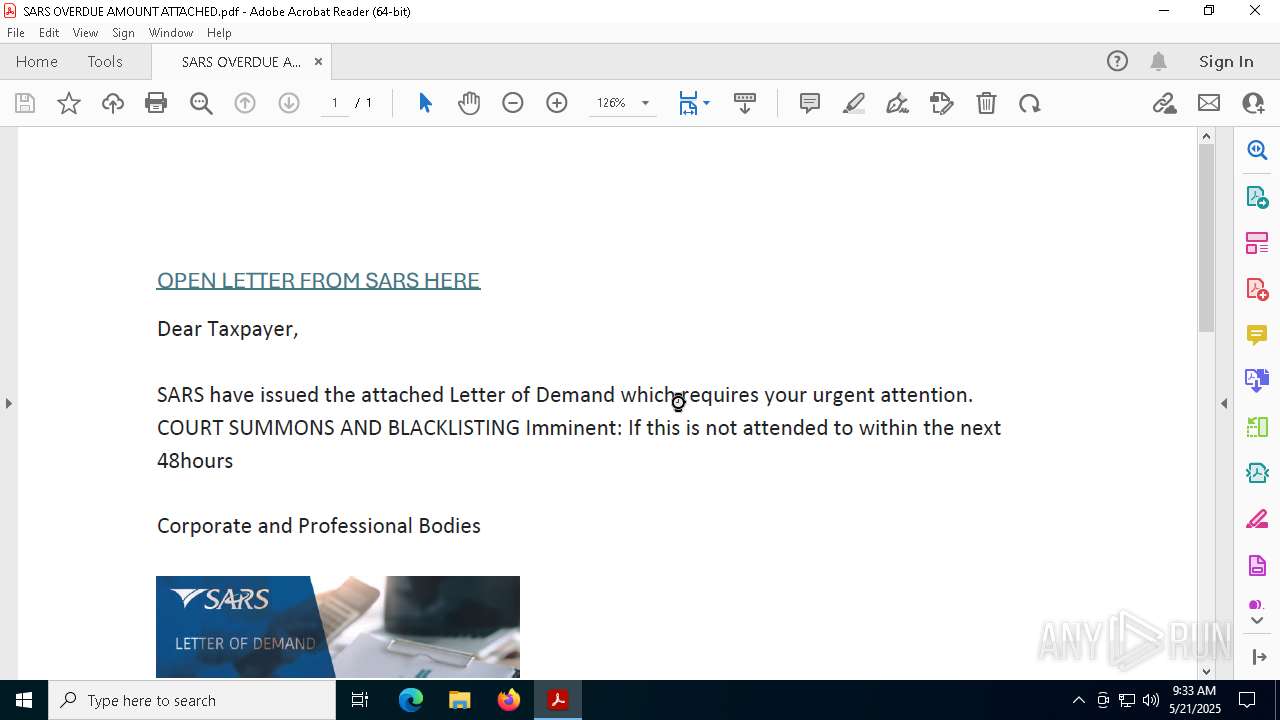
Task: Open the View menu
Action: click(x=86, y=32)
